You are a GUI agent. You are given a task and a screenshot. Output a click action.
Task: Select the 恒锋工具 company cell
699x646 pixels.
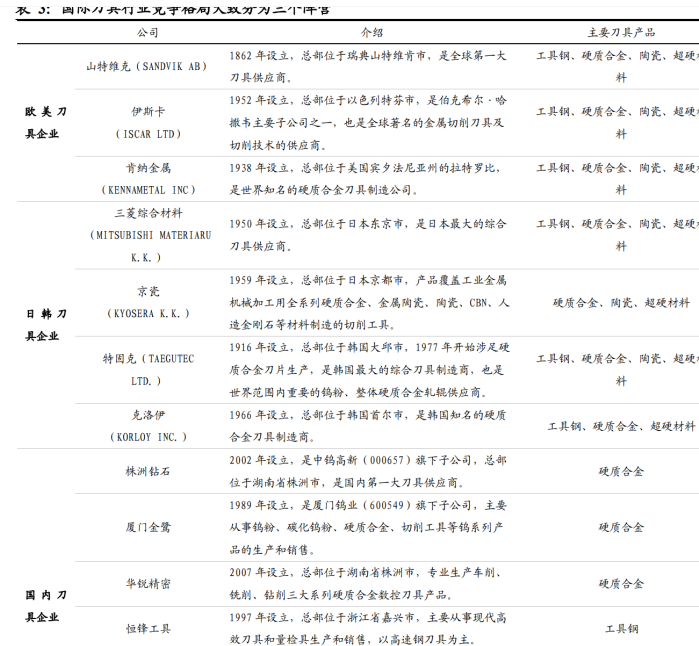(148, 629)
